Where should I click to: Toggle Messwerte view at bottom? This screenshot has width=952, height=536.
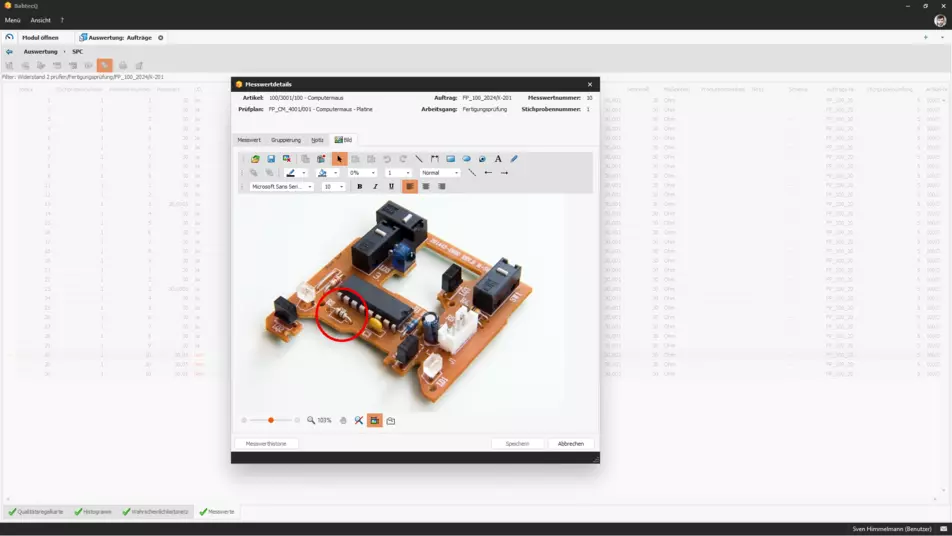click(217, 512)
